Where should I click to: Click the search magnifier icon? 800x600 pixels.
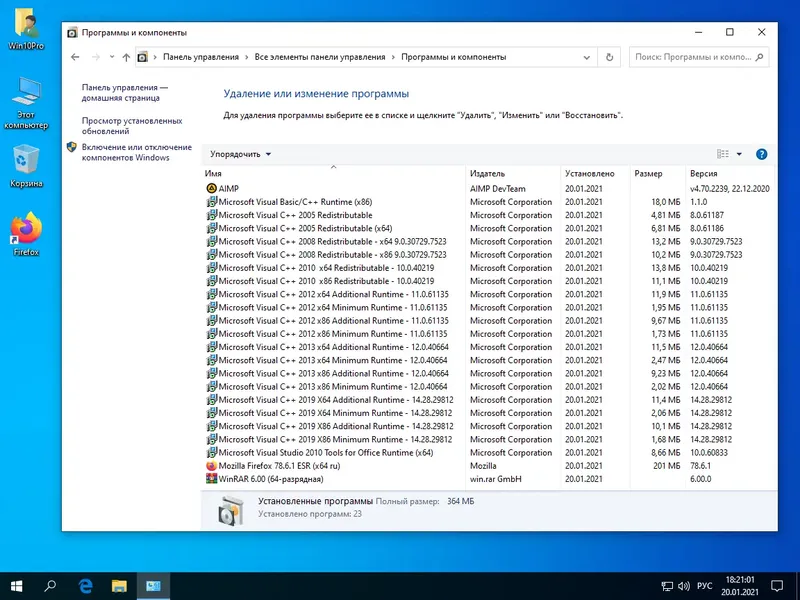(x=759, y=57)
